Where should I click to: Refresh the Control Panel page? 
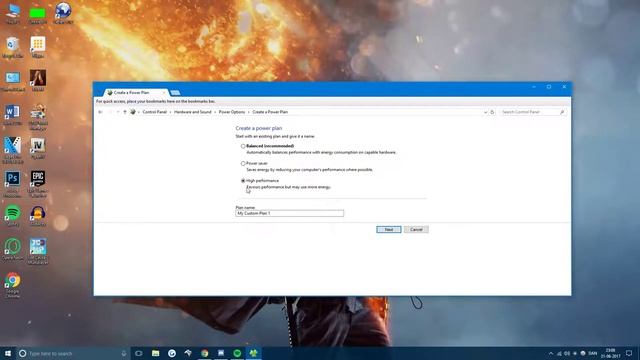(x=492, y=112)
